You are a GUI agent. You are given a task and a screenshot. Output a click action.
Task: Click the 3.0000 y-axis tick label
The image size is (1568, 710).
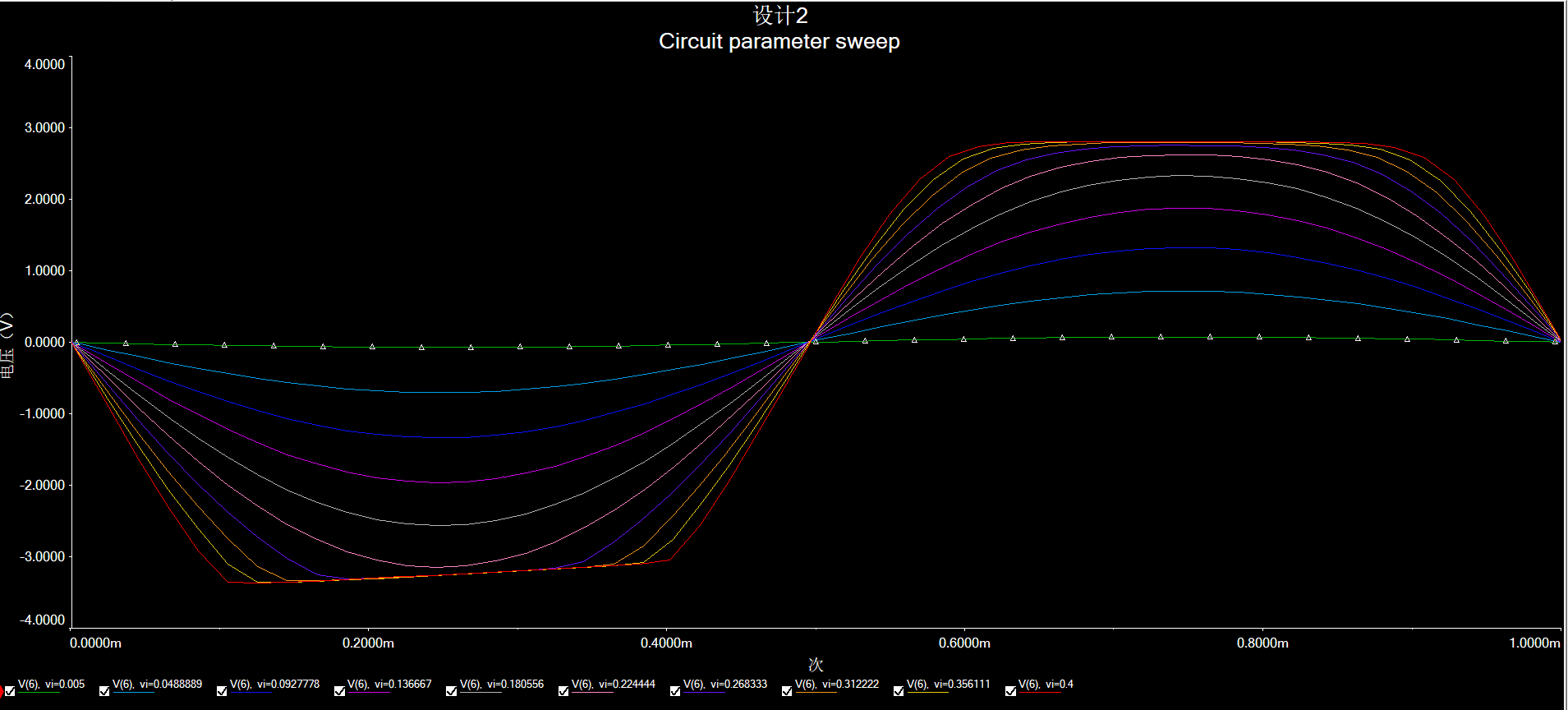click(x=44, y=127)
